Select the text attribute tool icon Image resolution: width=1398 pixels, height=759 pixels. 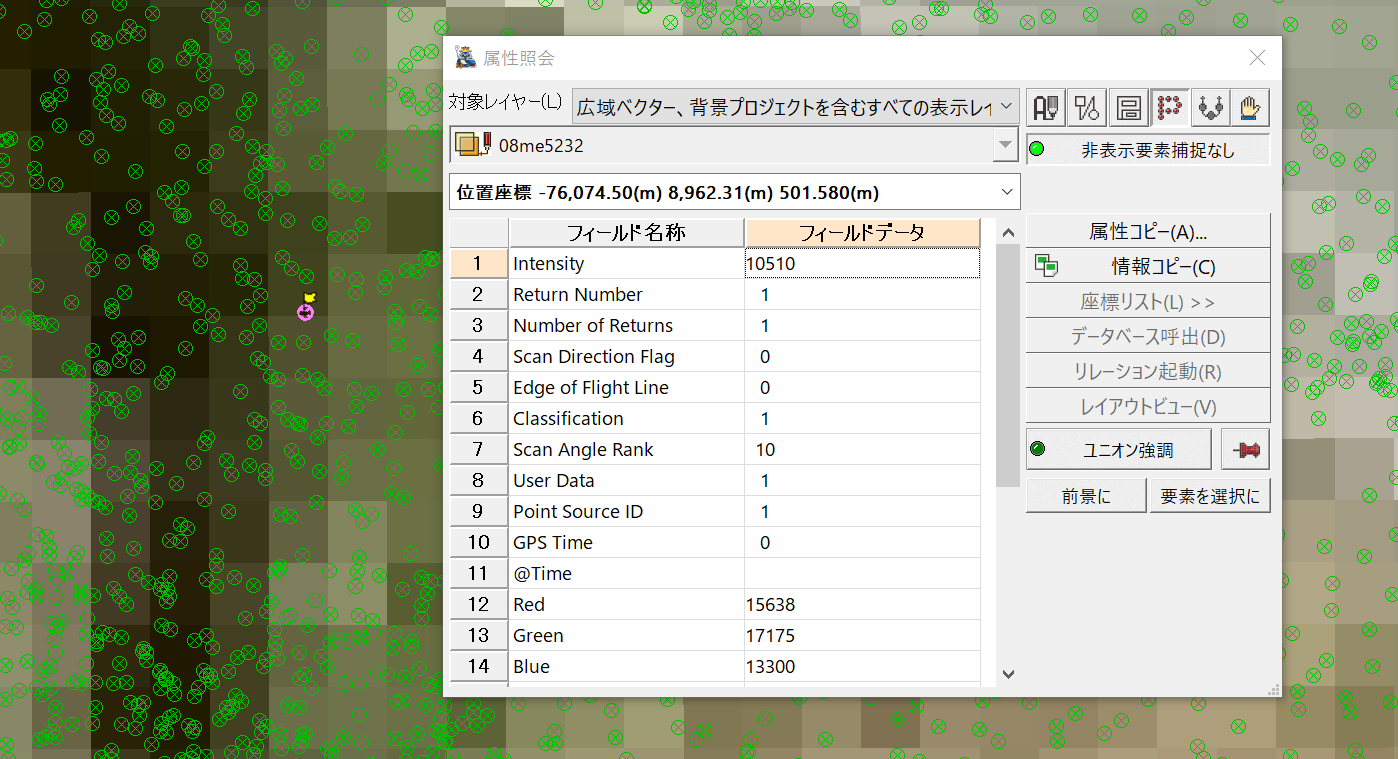point(1047,107)
